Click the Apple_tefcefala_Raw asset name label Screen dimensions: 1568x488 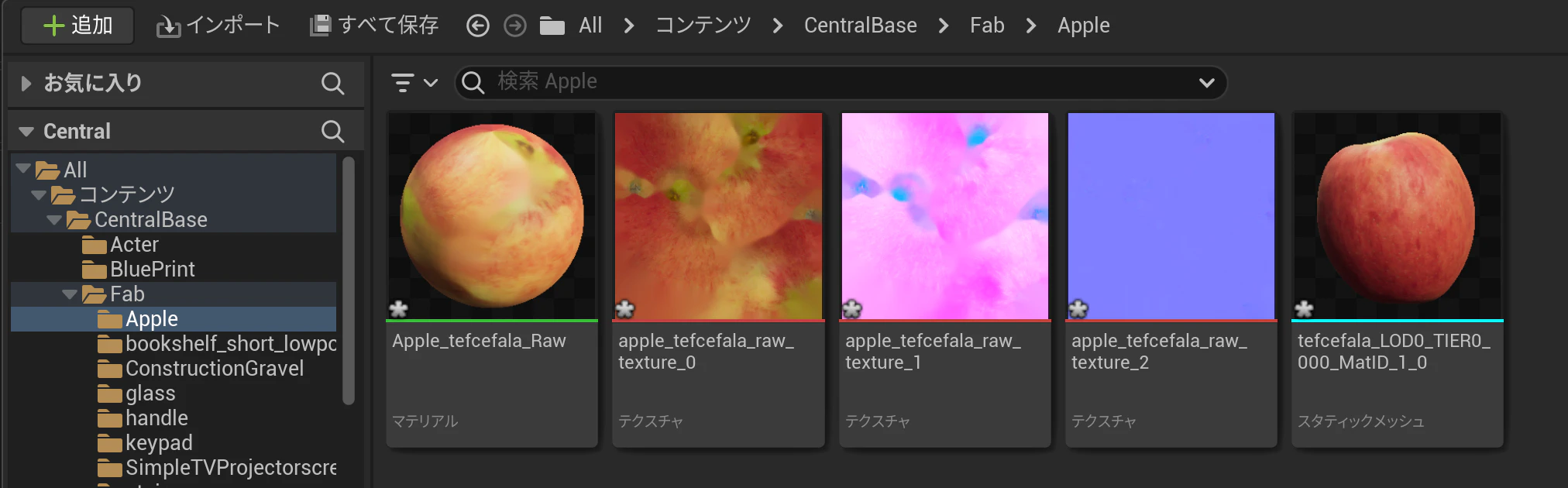click(479, 341)
